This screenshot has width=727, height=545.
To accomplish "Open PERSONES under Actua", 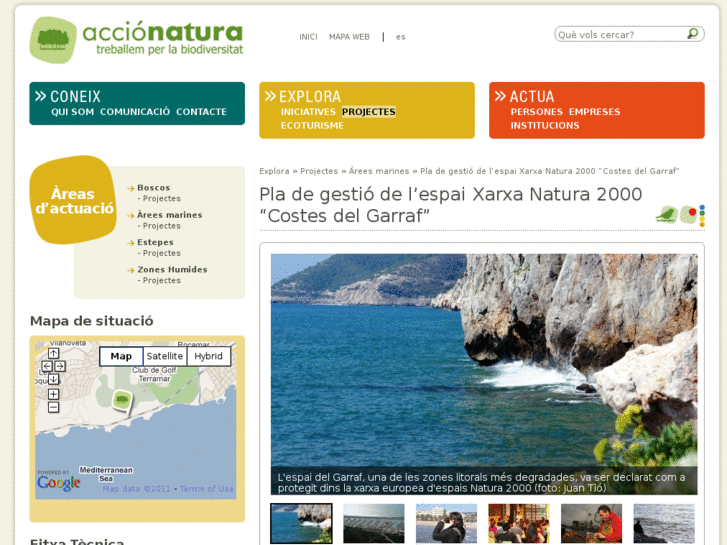I will click(x=536, y=112).
